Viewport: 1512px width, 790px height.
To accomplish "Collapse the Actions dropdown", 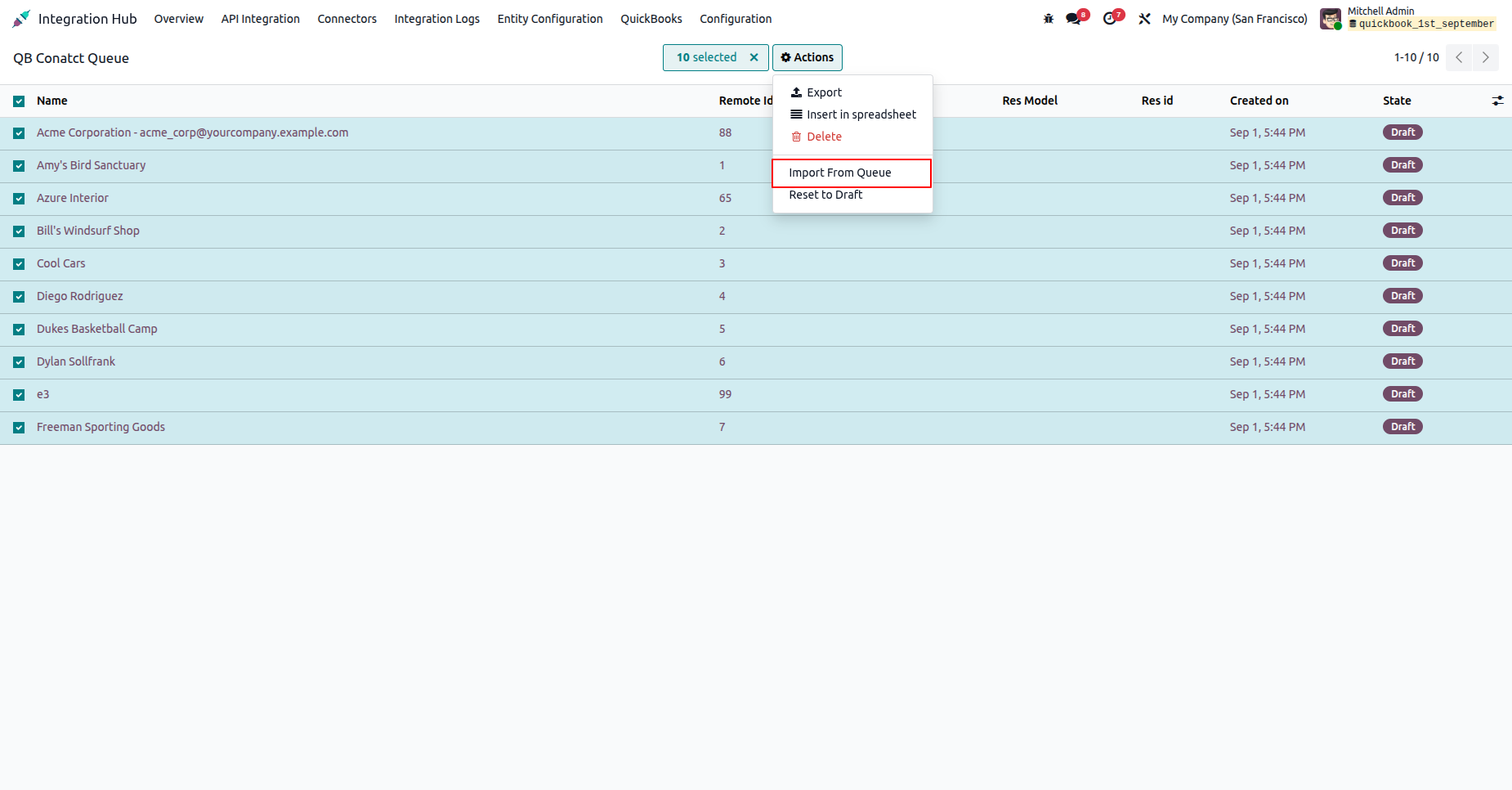I will pos(807,57).
